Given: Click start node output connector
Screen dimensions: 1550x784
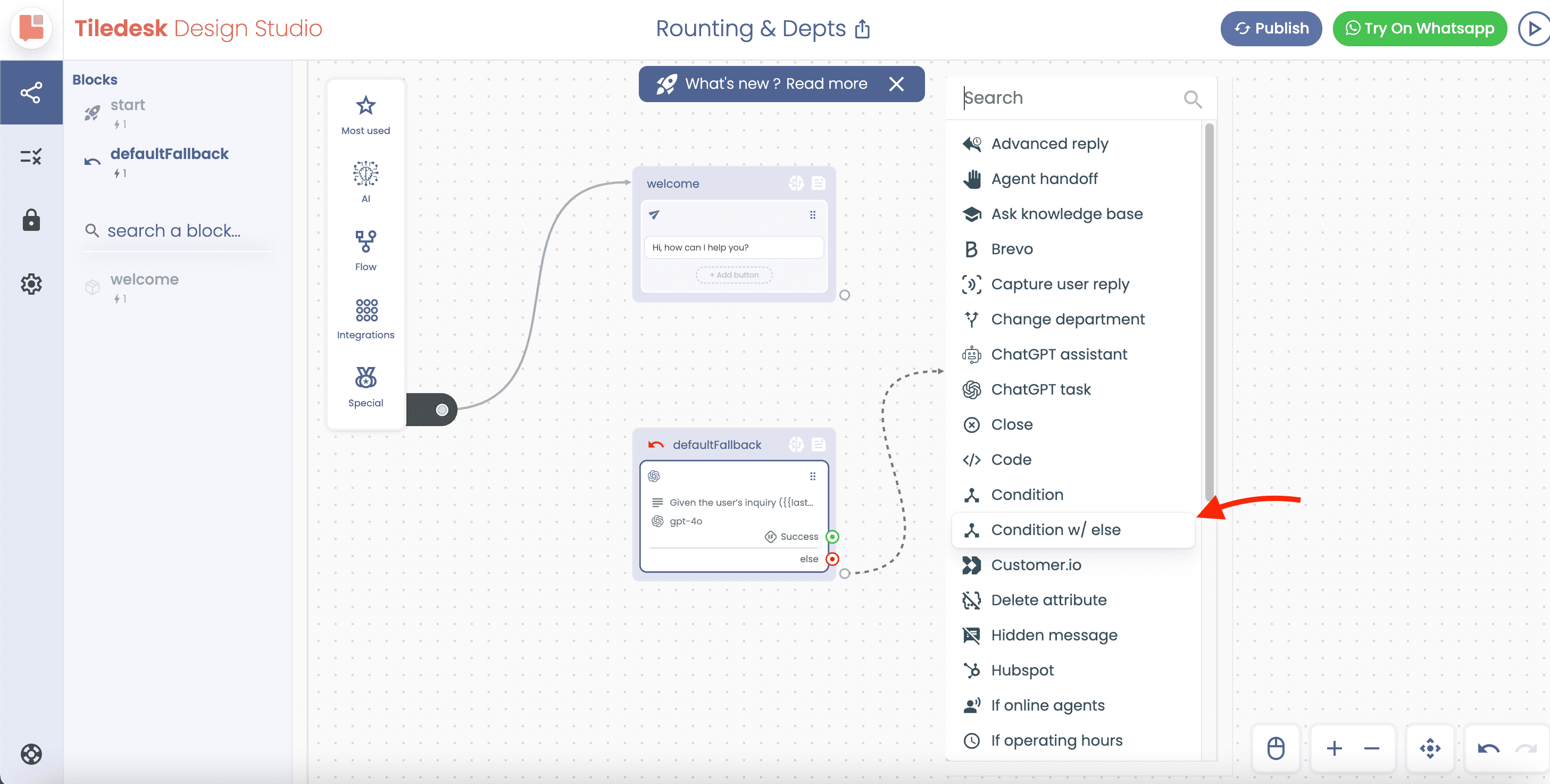Looking at the screenshot, I should coord(442,410).
